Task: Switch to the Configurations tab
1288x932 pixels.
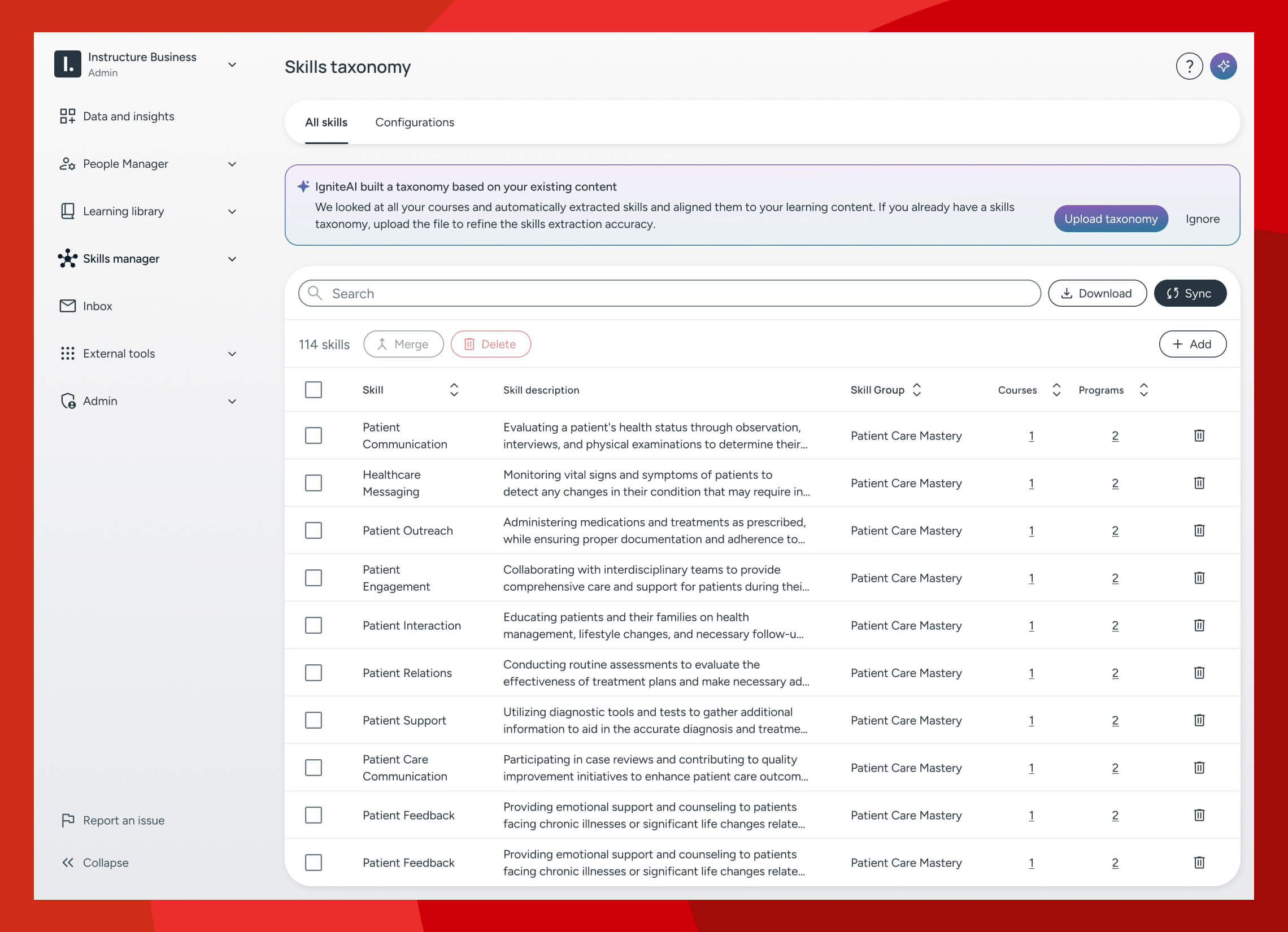Action: [415, 123]
